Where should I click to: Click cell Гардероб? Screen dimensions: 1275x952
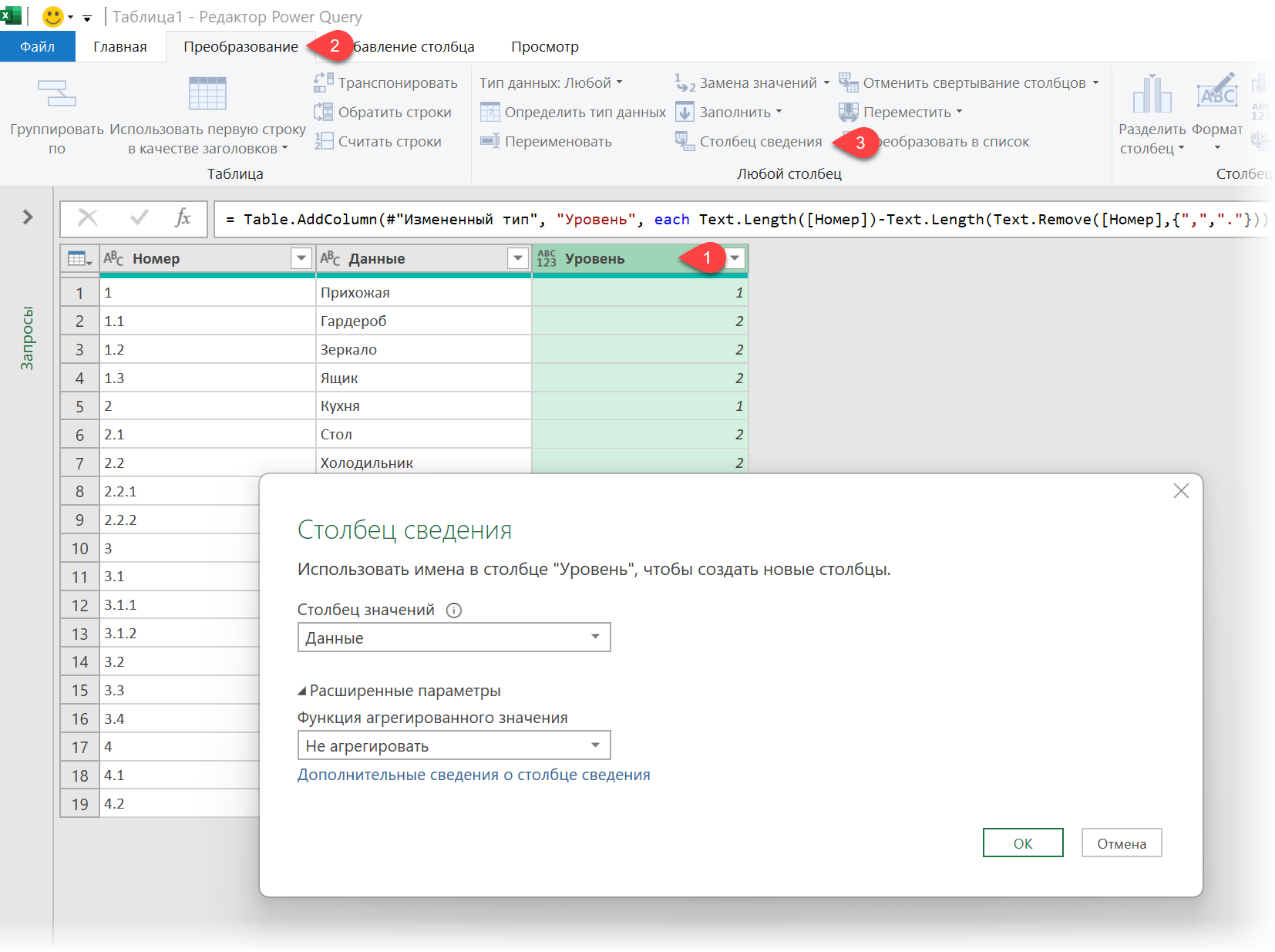click(423, 321)
